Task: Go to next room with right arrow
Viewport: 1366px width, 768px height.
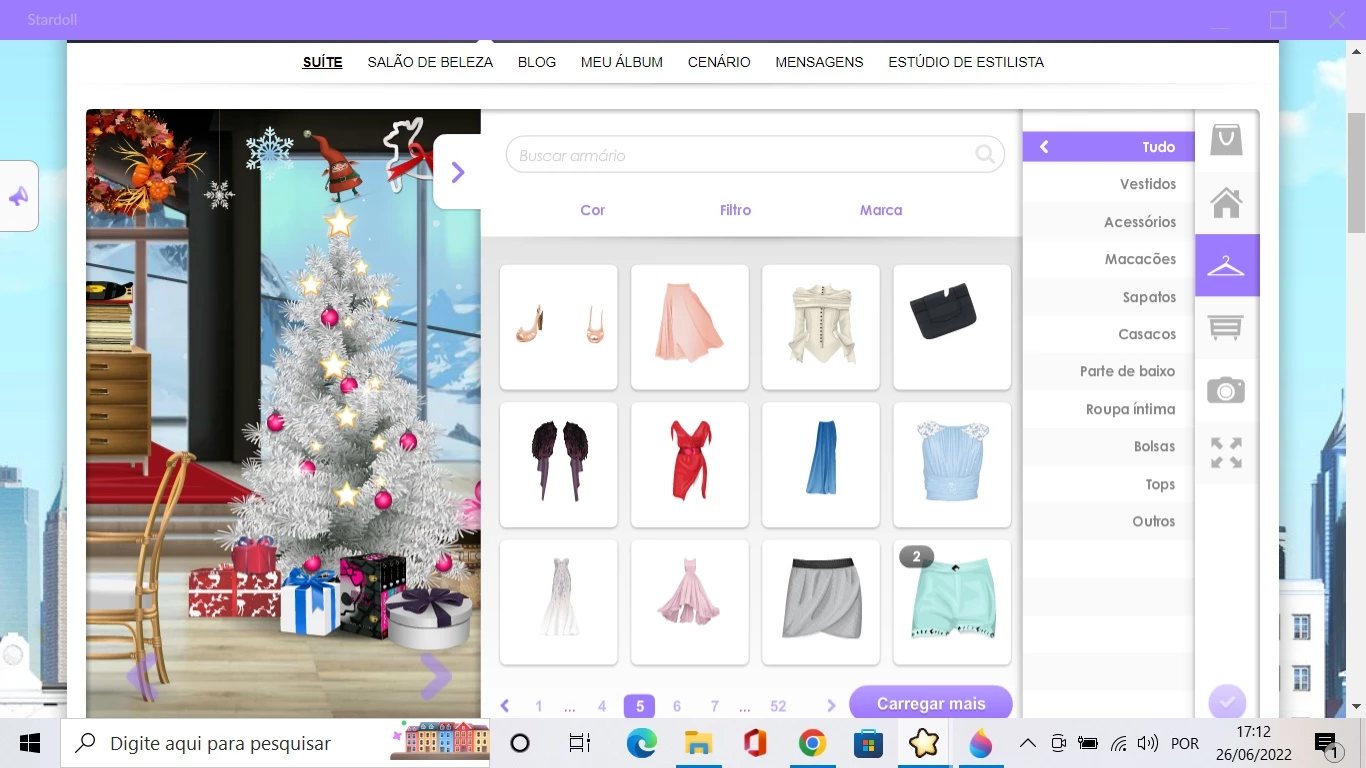Action: tap(435, 677)
